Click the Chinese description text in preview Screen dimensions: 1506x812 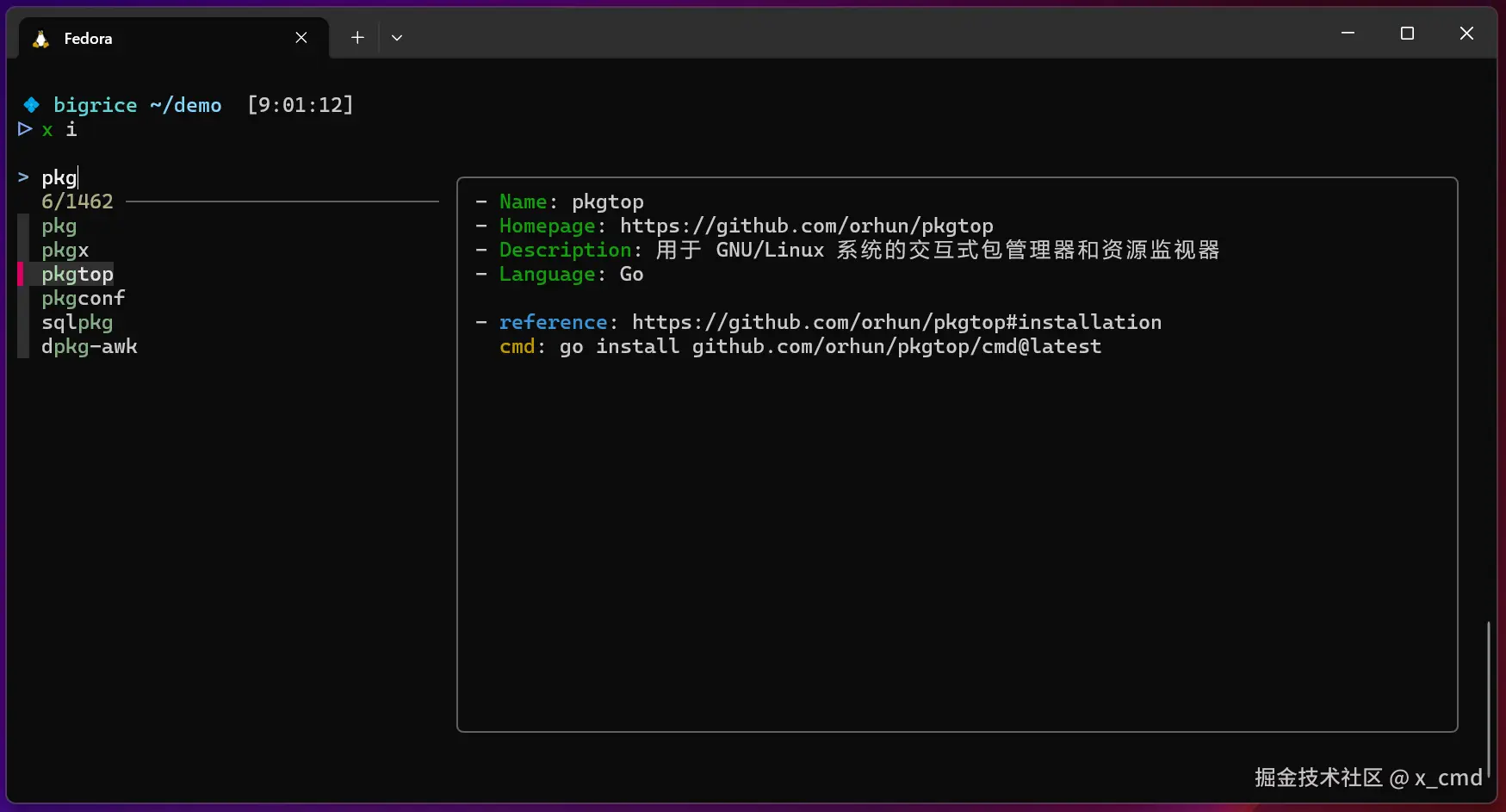939,250
